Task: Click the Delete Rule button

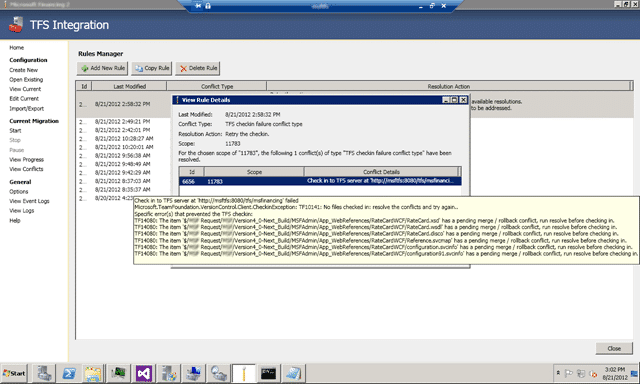Action: click(198, 68)
